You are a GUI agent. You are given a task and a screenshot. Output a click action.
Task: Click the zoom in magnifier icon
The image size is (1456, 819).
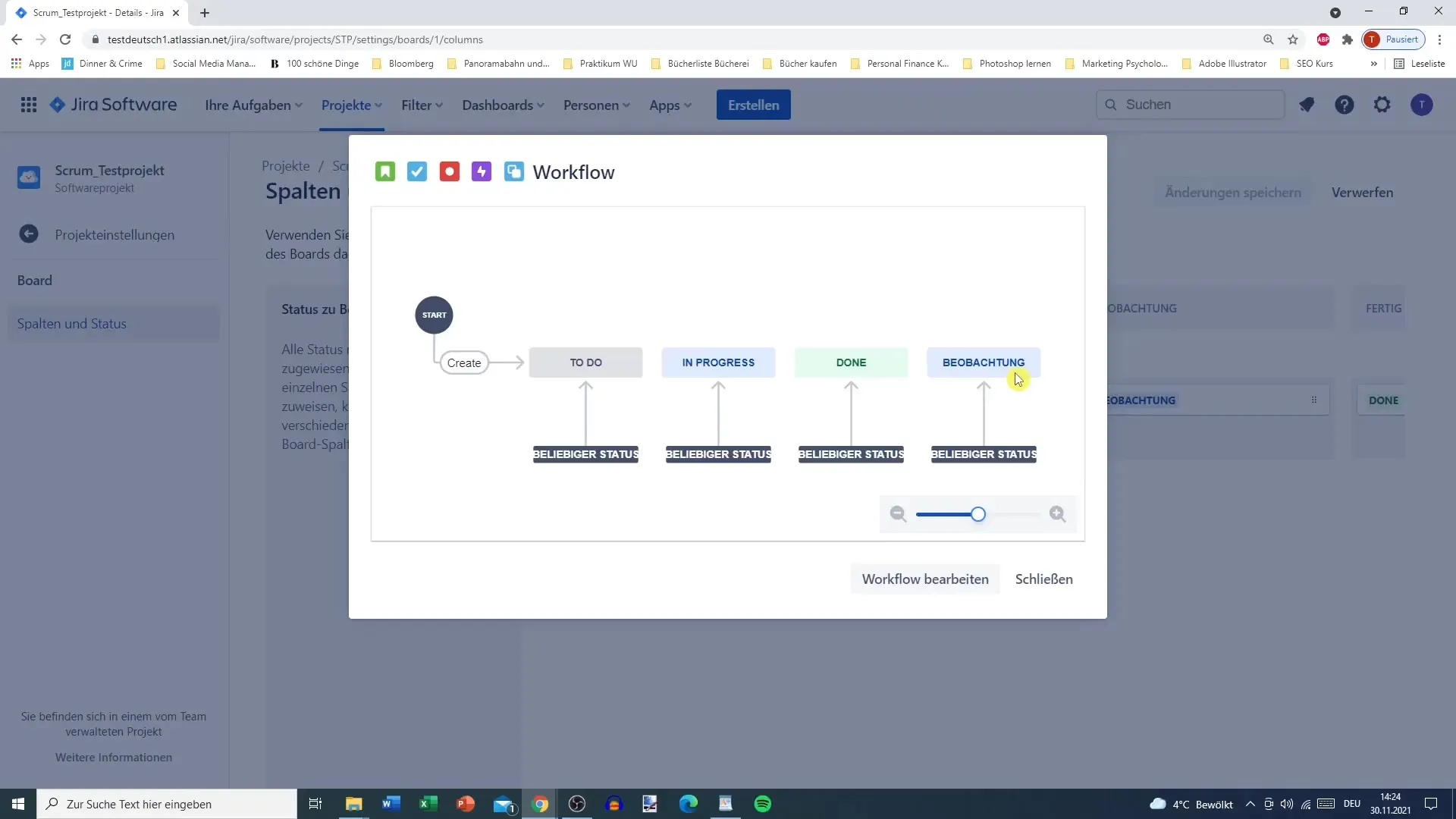point(1059,513)
